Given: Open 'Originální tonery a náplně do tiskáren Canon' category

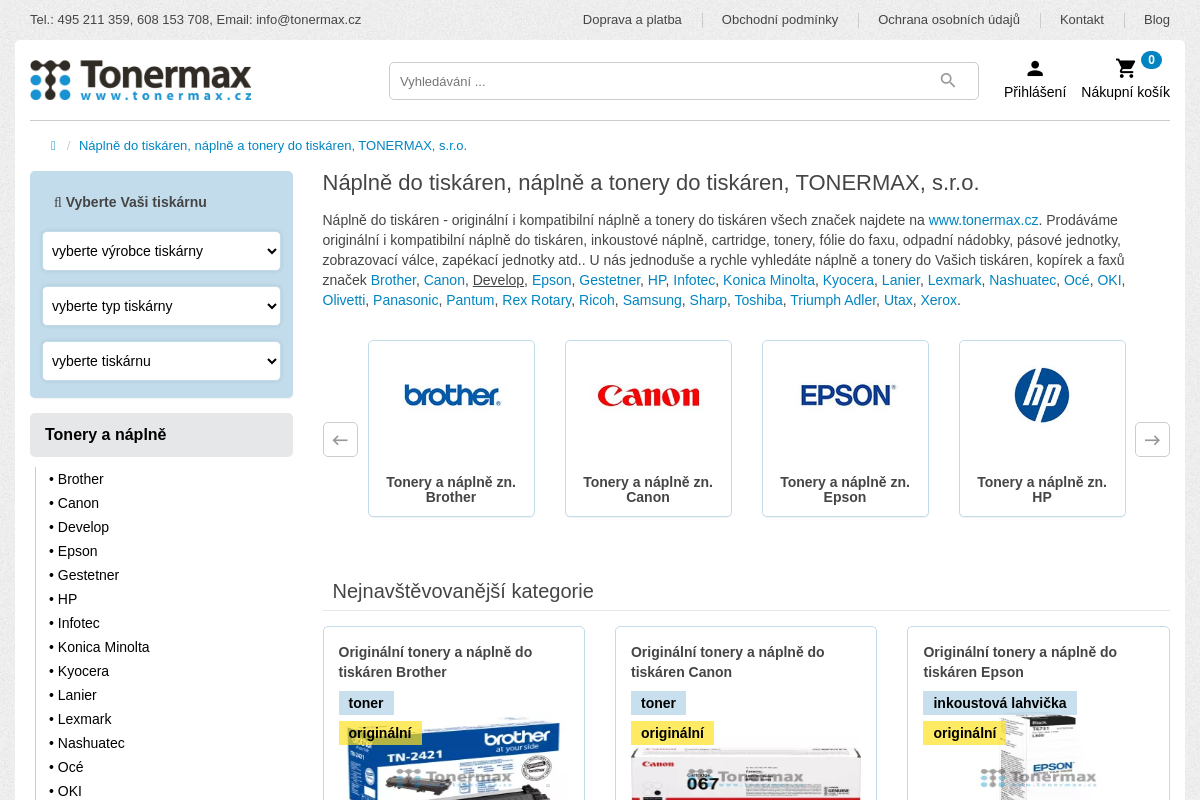Looking at the screenshot, I should [x=728, y=662].
